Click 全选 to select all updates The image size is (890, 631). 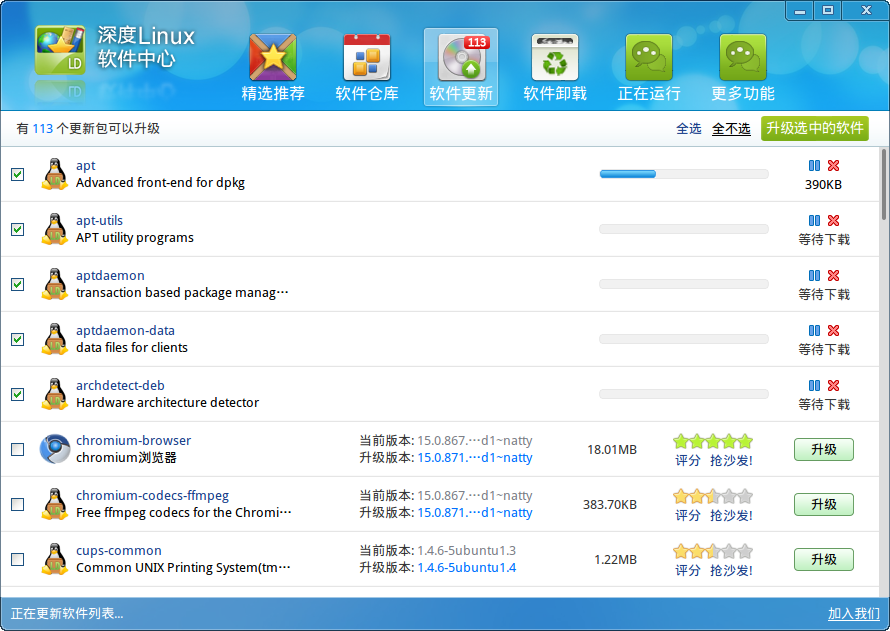click(x=689, y=129)
